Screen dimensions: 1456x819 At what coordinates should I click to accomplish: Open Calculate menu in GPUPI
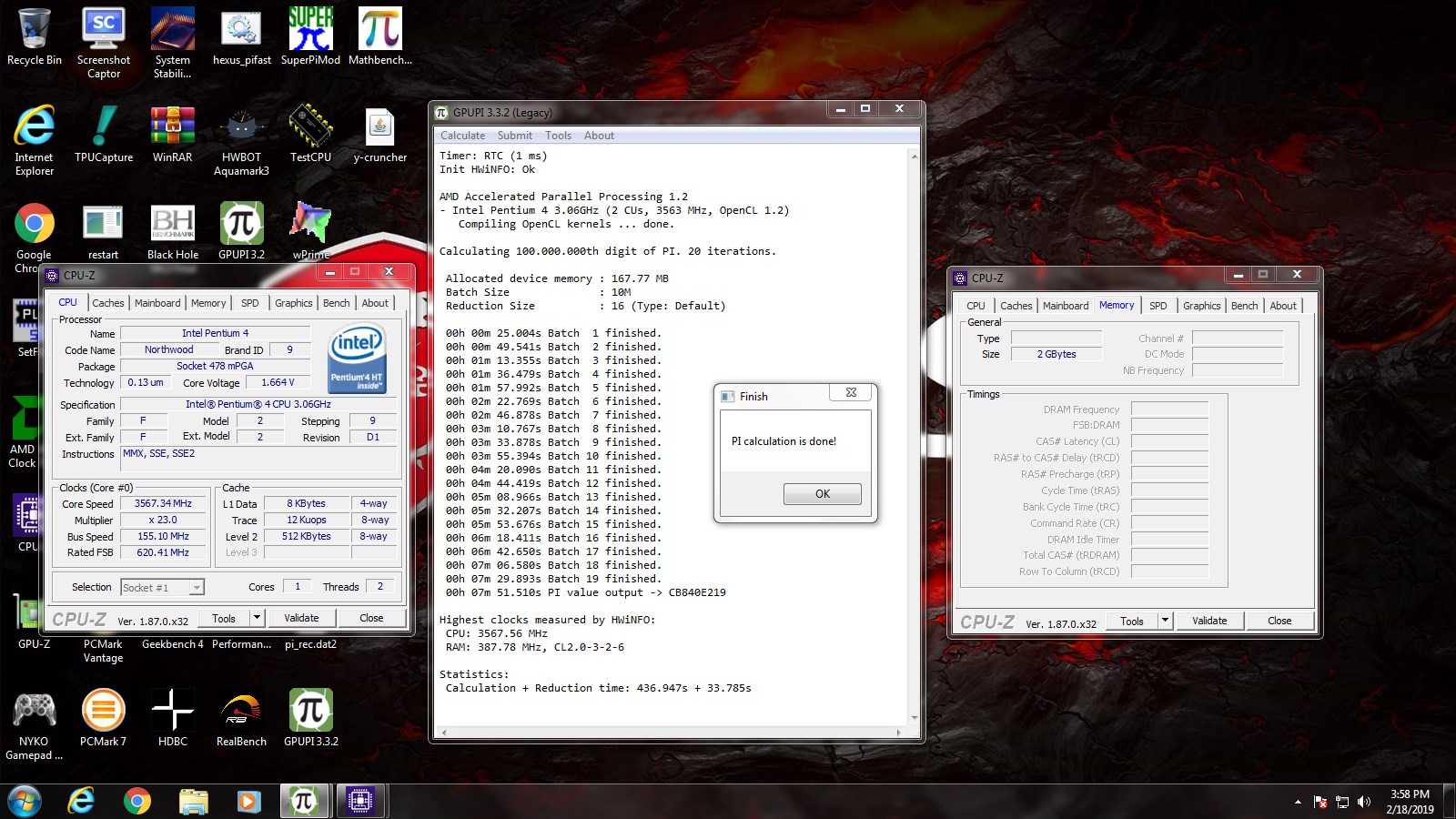[462, 136]
